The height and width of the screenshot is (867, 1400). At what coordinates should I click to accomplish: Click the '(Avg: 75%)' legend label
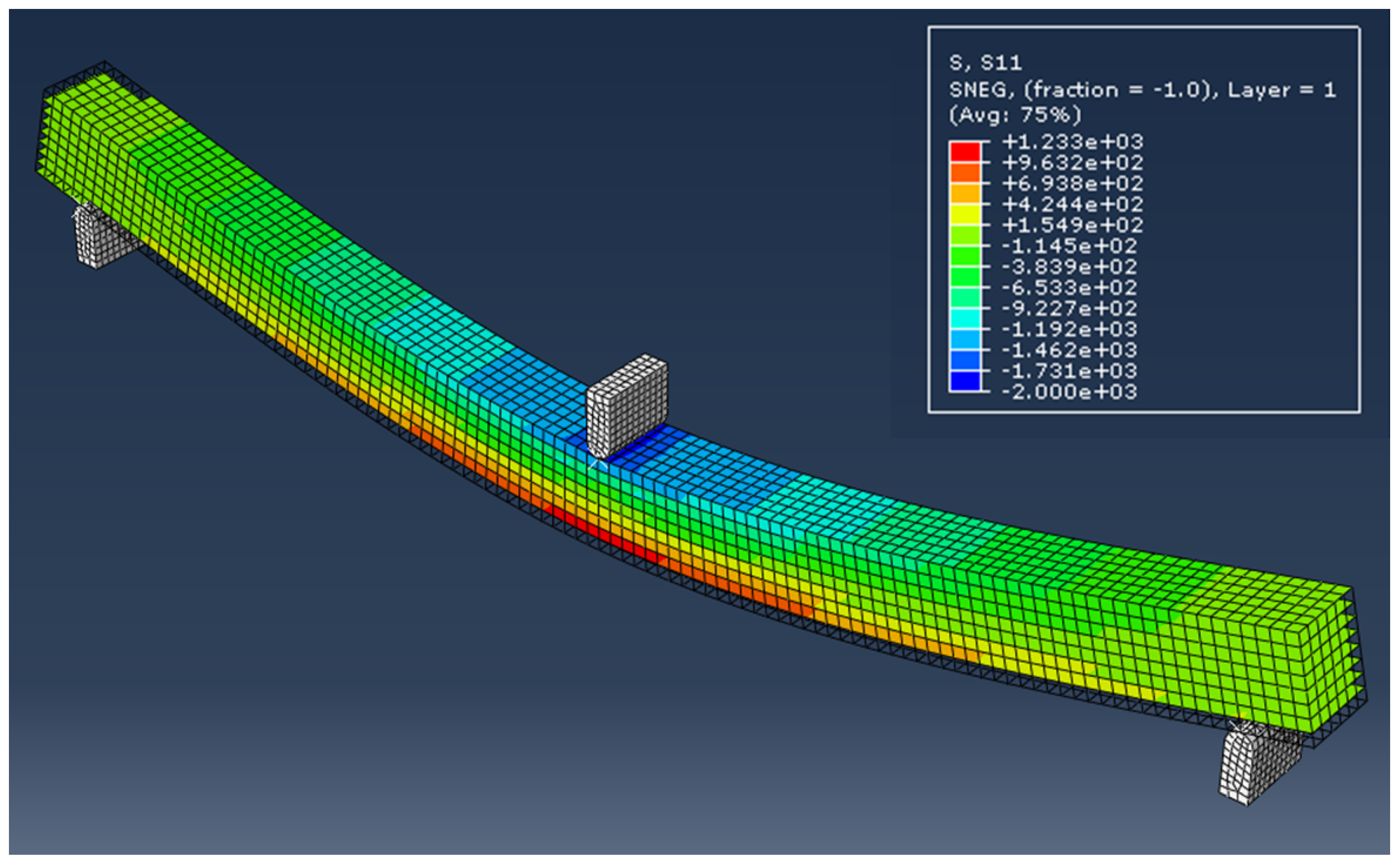(1015, 115)
